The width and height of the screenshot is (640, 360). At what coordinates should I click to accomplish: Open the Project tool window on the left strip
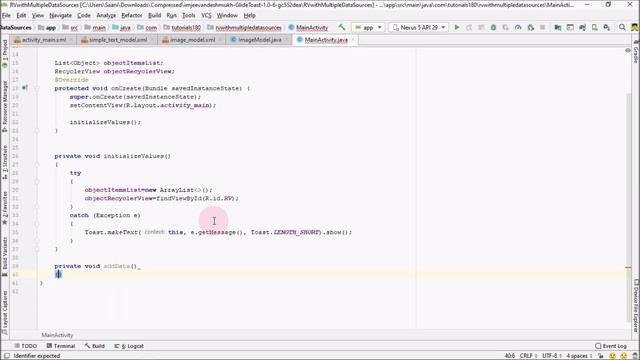click(x=4, y=54)
